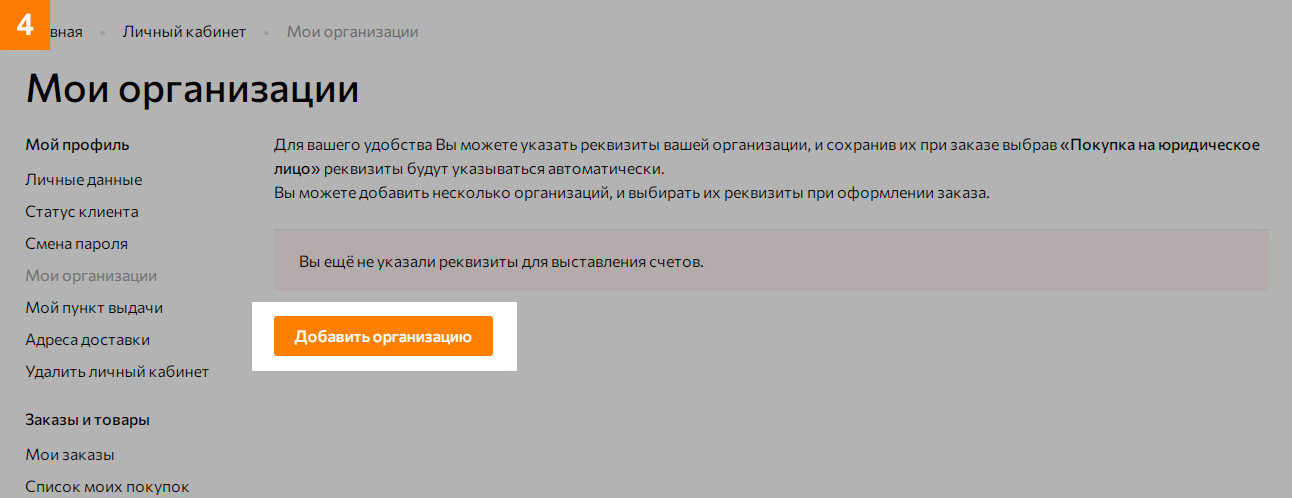Click the large Мои организации page heading

click(x=192, y=90)
